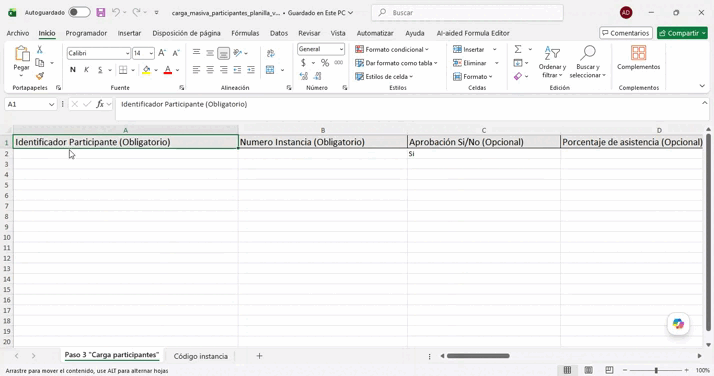
Task: Toggle wrap text button
Action: coord(270,53)
